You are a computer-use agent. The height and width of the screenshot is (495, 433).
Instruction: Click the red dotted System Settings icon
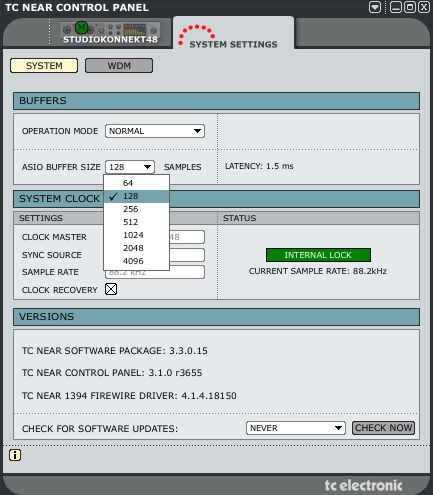click(x=196, y=35)
